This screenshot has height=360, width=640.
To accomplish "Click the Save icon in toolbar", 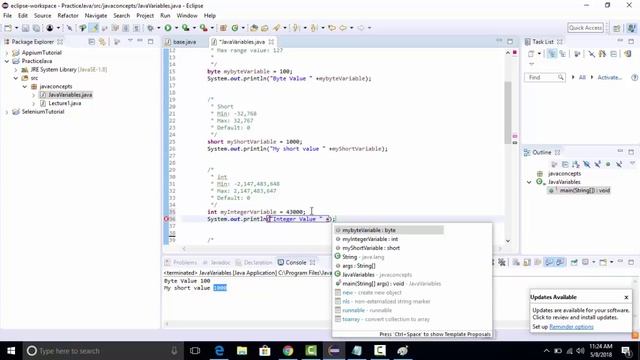I will [x=25, y=28].
